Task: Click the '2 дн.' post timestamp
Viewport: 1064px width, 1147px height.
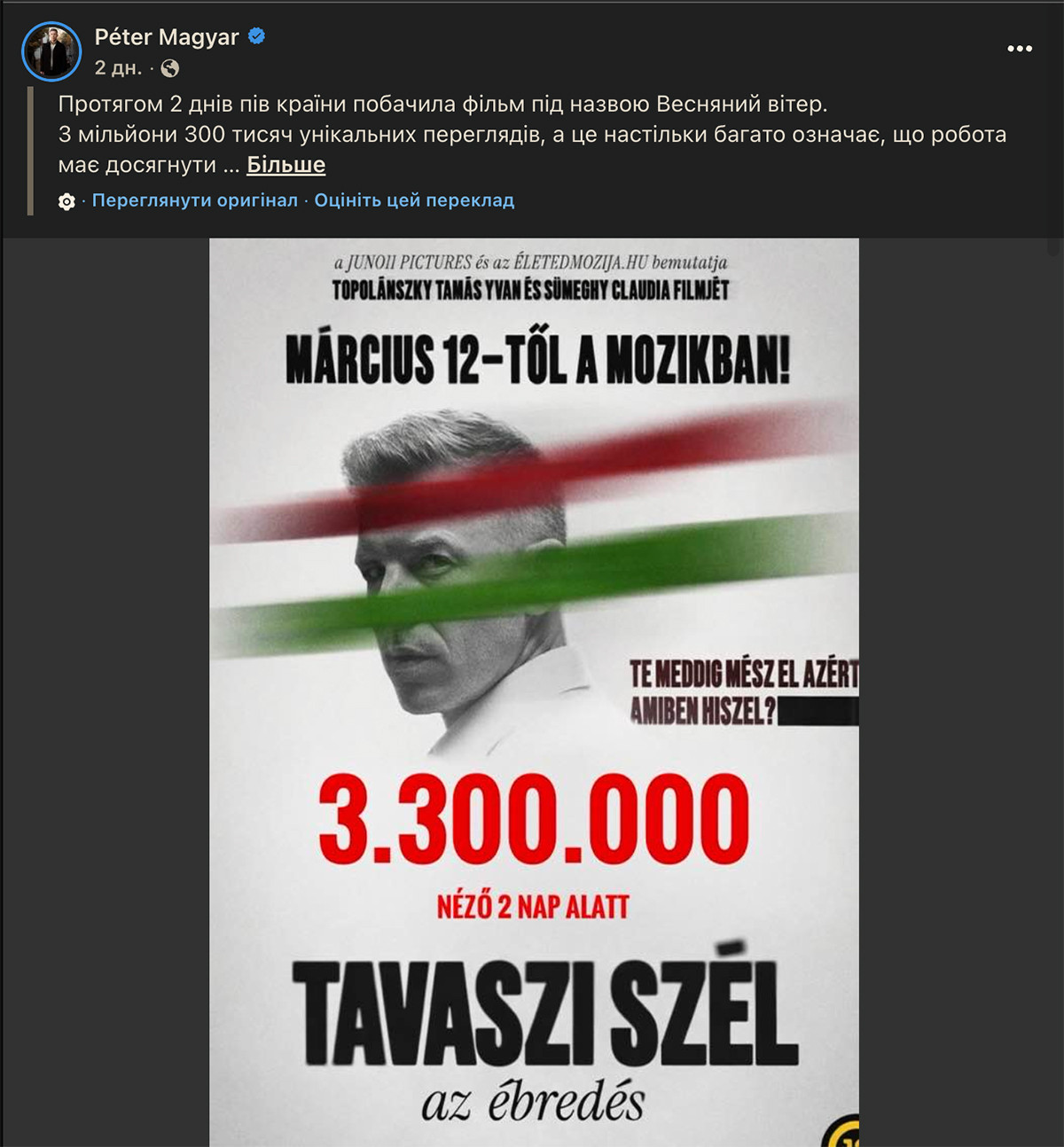Action: [x=118, y=68]
